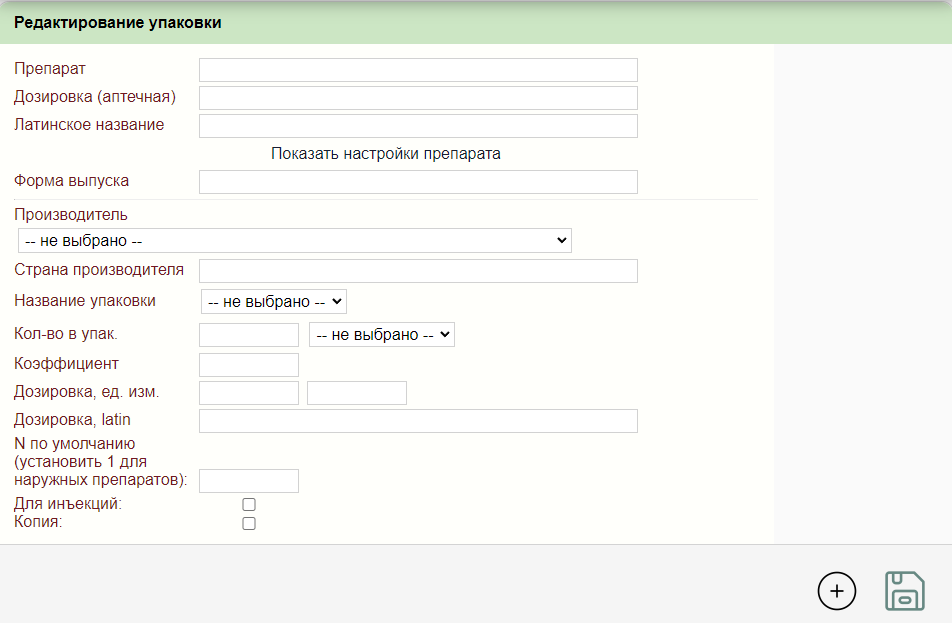This screenshot has height=623, width=952.
Task: Open the unit dropdown beside Кол-во в упак.
Action: (x=382, y=335)
